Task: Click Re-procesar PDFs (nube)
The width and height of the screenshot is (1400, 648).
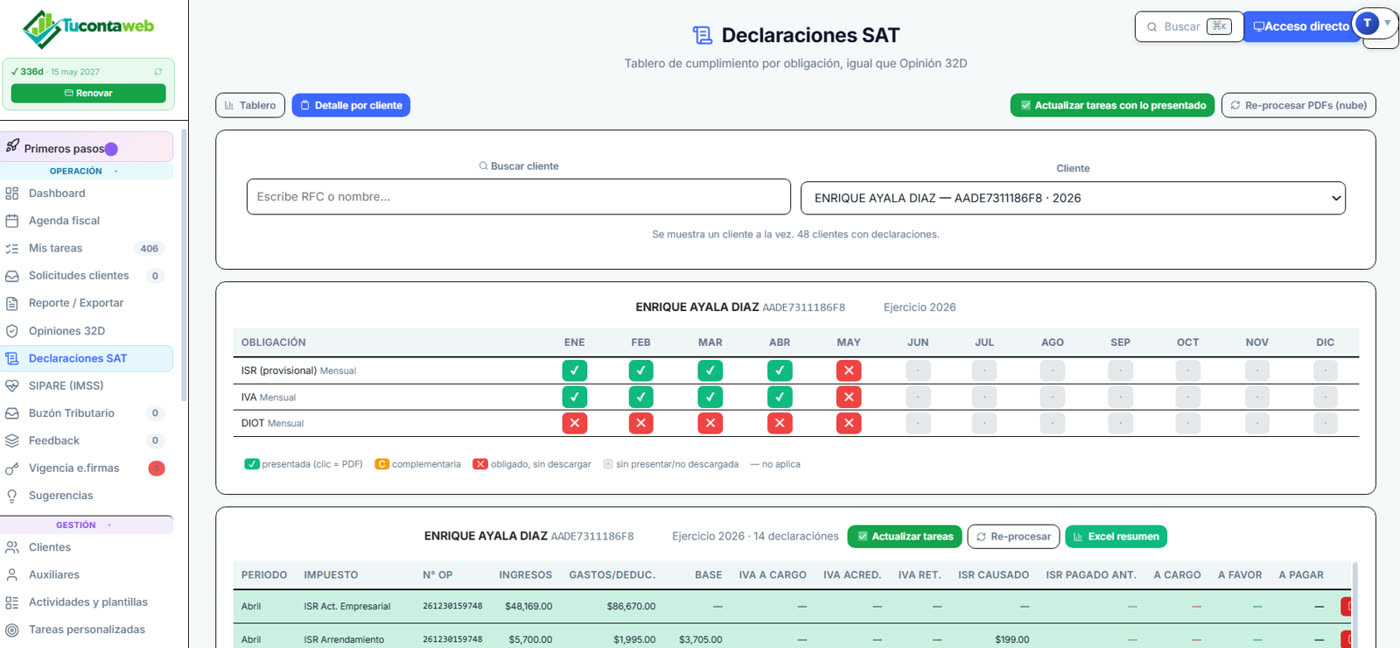Action: [1299, 105]
